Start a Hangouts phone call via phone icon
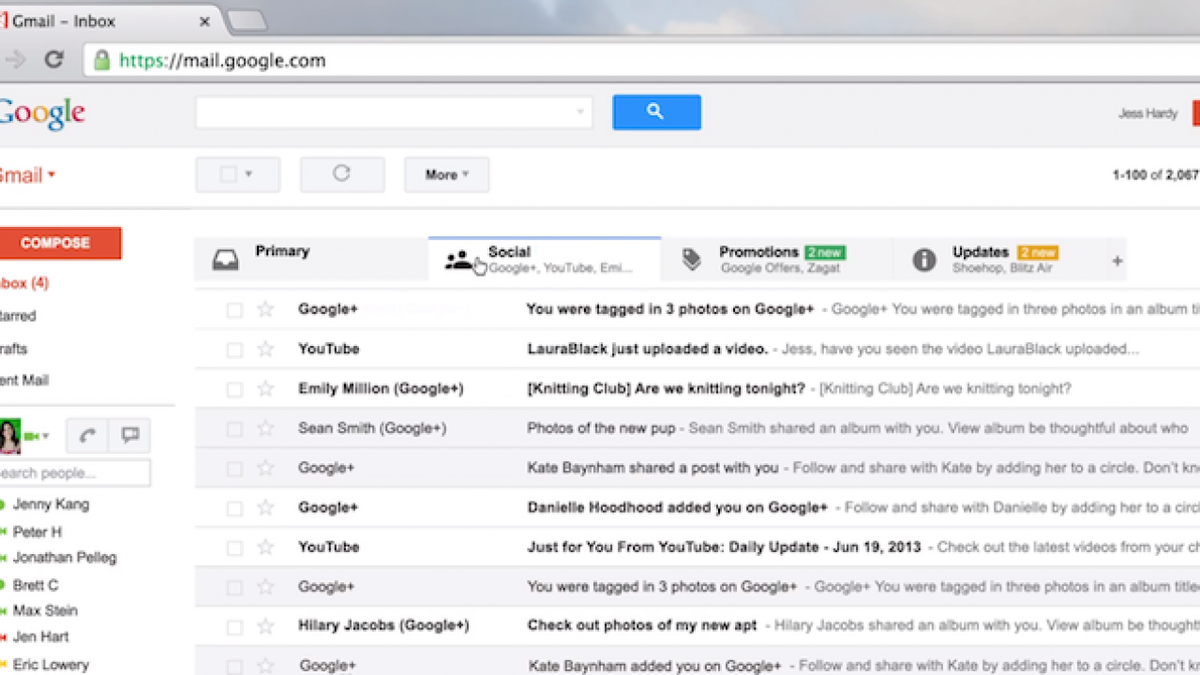Screen dimensions: 1200x675 pyautogui.click(x=86, y=435)
